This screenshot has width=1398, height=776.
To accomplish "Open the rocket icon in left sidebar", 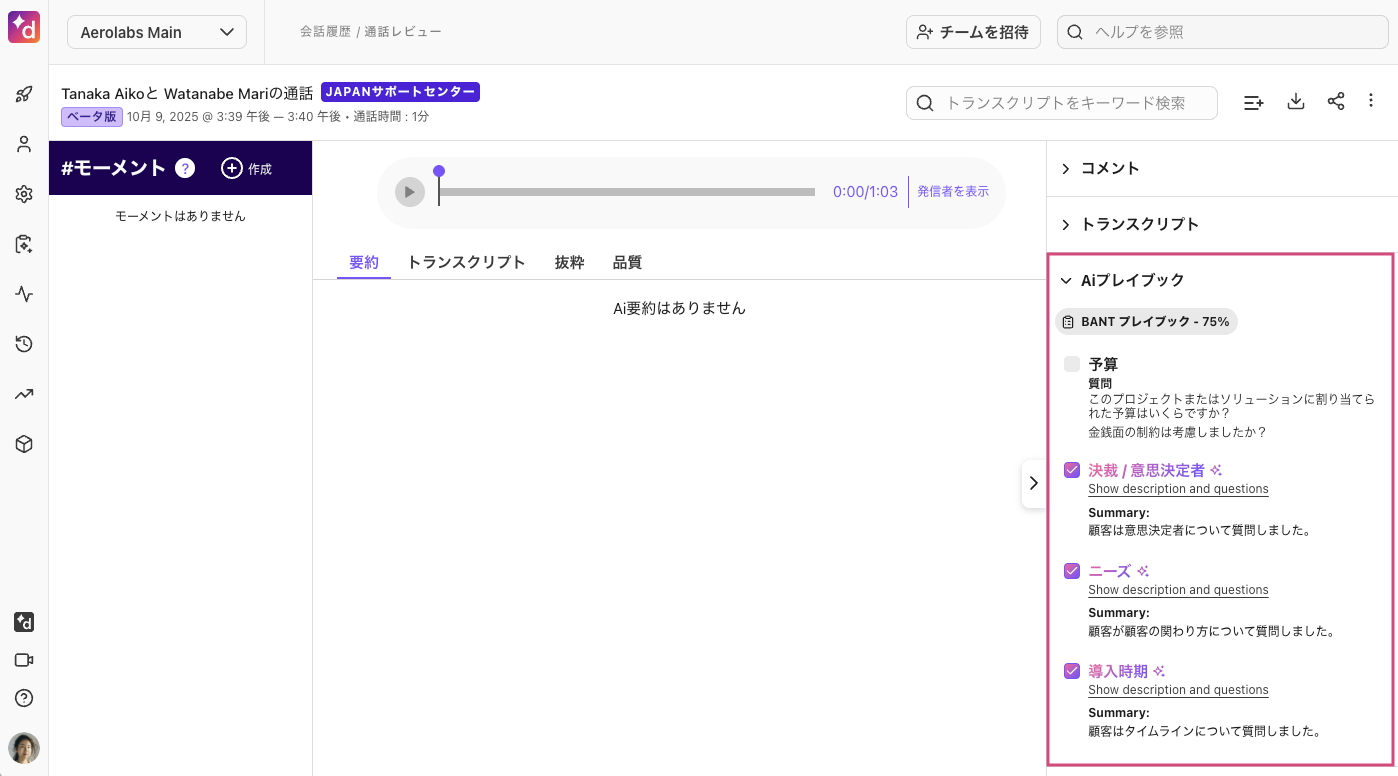I will (24, 95).
